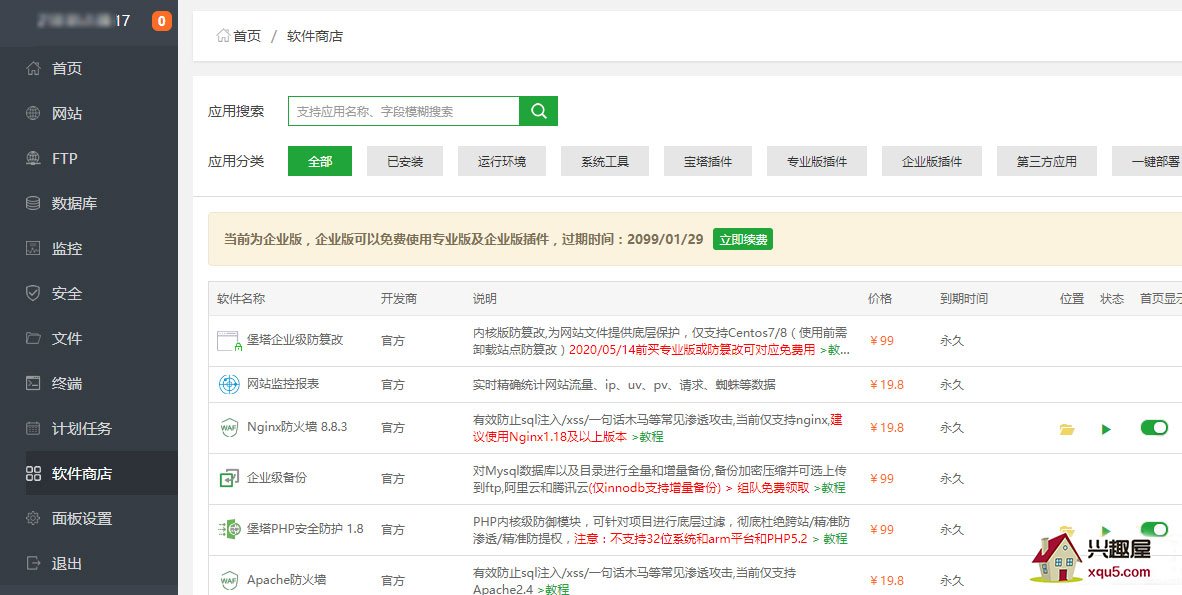This screenshot has height=595, width=1182.
Task: Click the Apache防火墙 WAF icon
Action: (x=228, y=581)
